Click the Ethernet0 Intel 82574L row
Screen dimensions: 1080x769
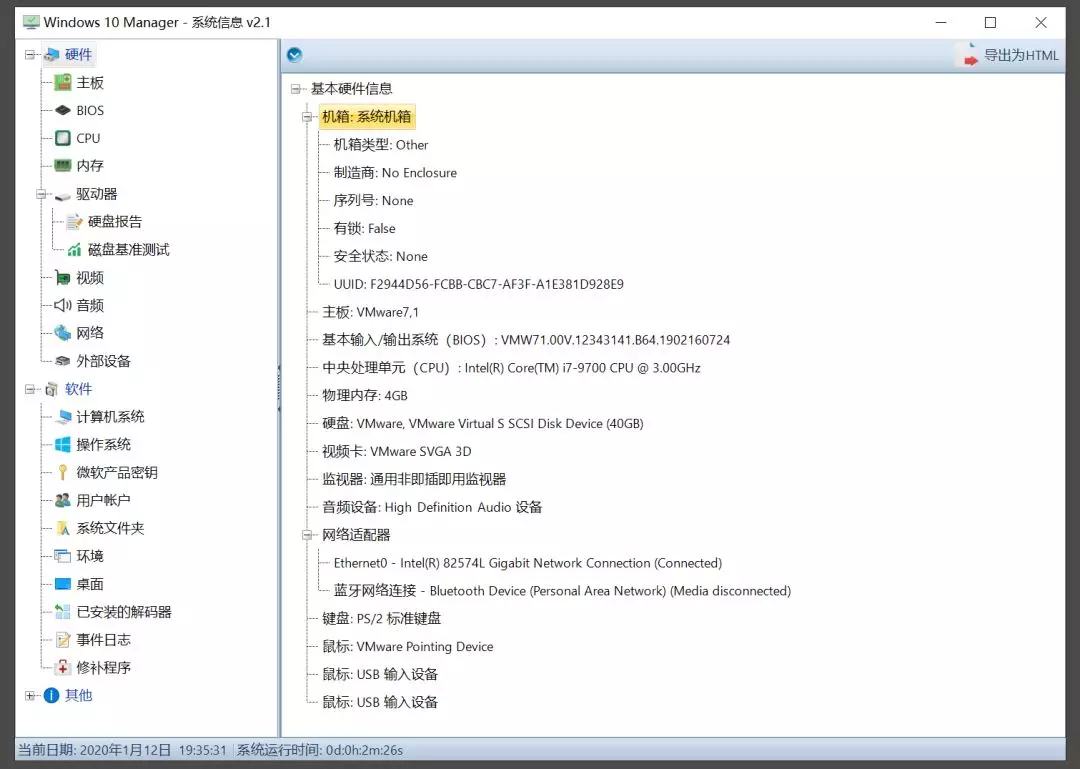click(x=528, y=563)
